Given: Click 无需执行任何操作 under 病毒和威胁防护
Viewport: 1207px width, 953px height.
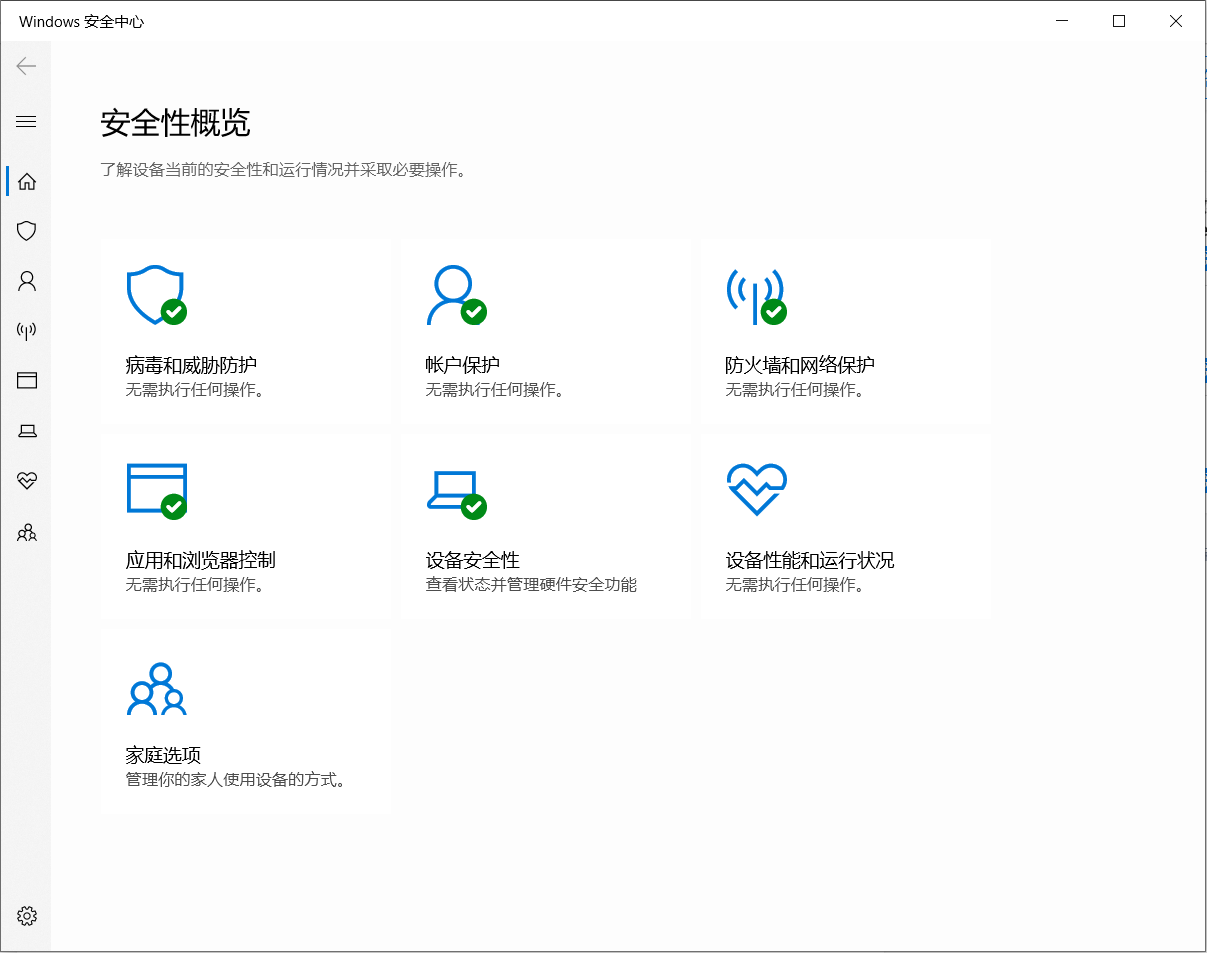Looking at the screenshot, I should point(195,390).
